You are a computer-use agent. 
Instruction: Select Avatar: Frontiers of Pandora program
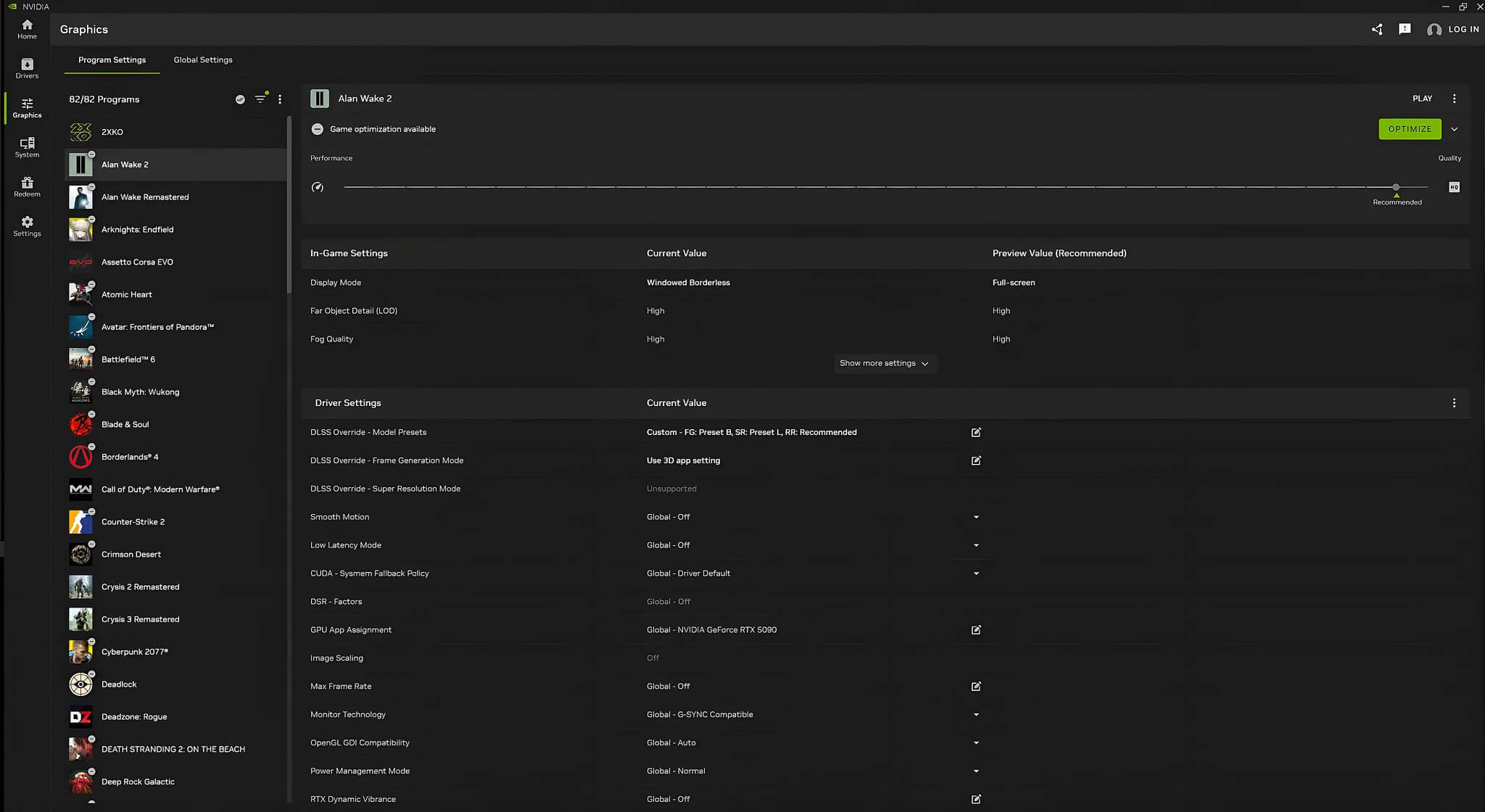pos(175,327)
